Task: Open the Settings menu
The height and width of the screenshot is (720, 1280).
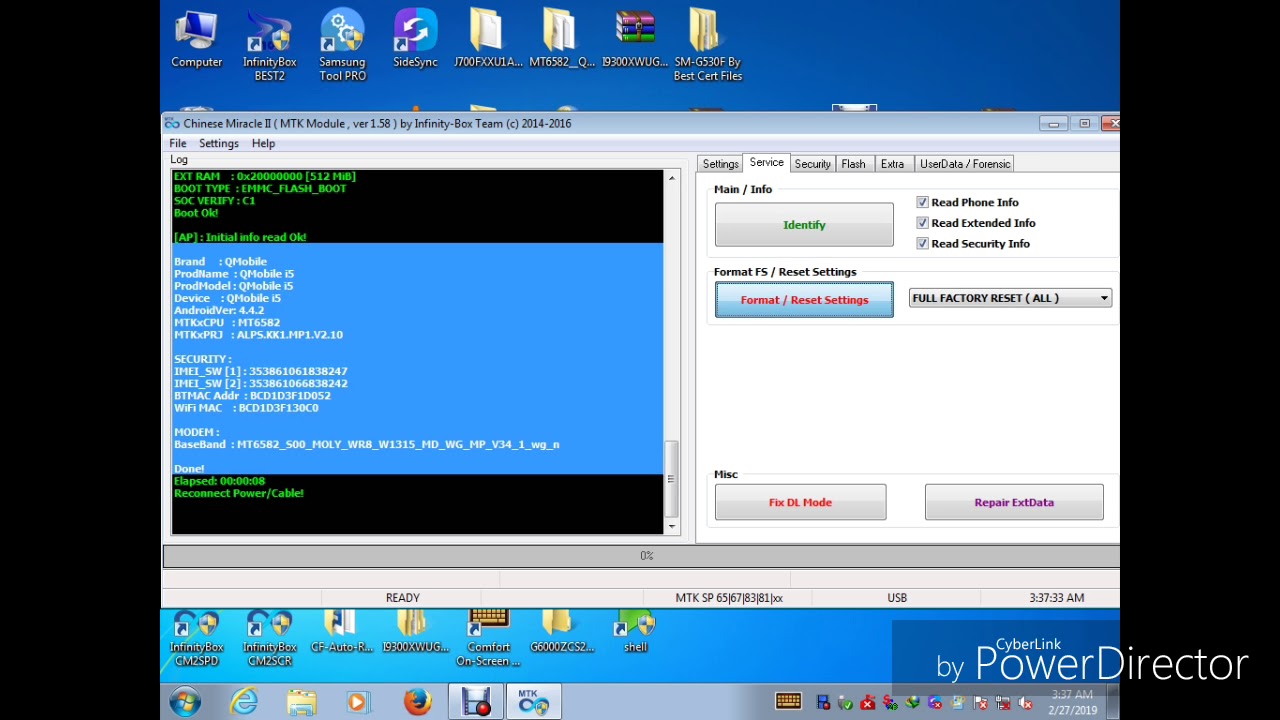Action: pyautogui.click(x=218, y=143)
